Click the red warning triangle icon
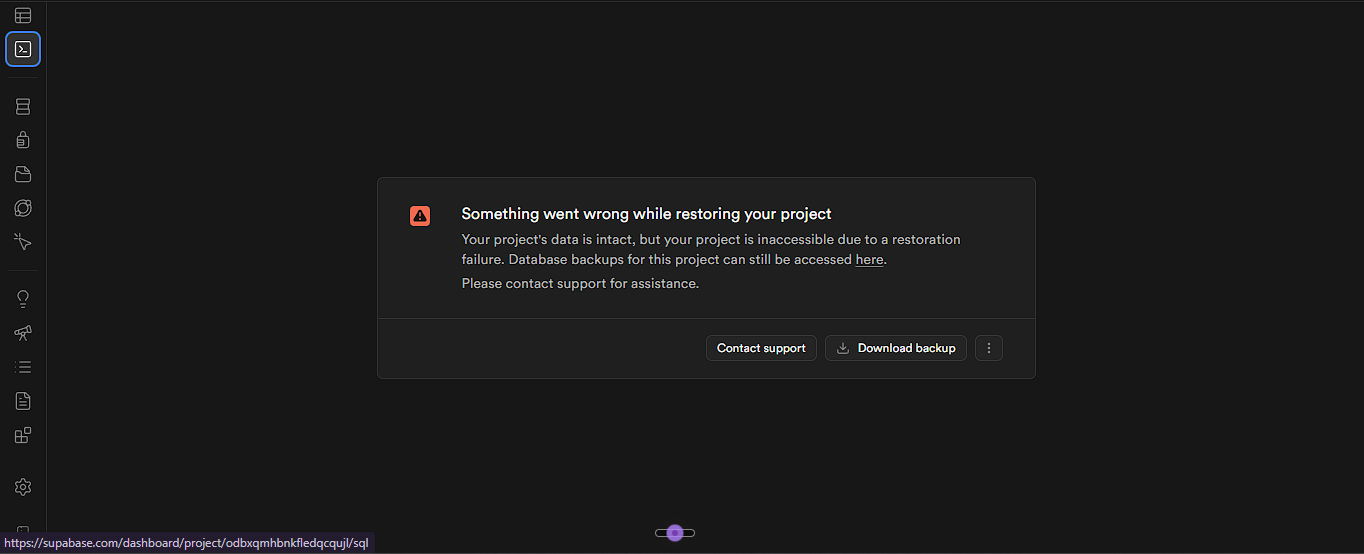1364x554 pixels. click(420, 215)
